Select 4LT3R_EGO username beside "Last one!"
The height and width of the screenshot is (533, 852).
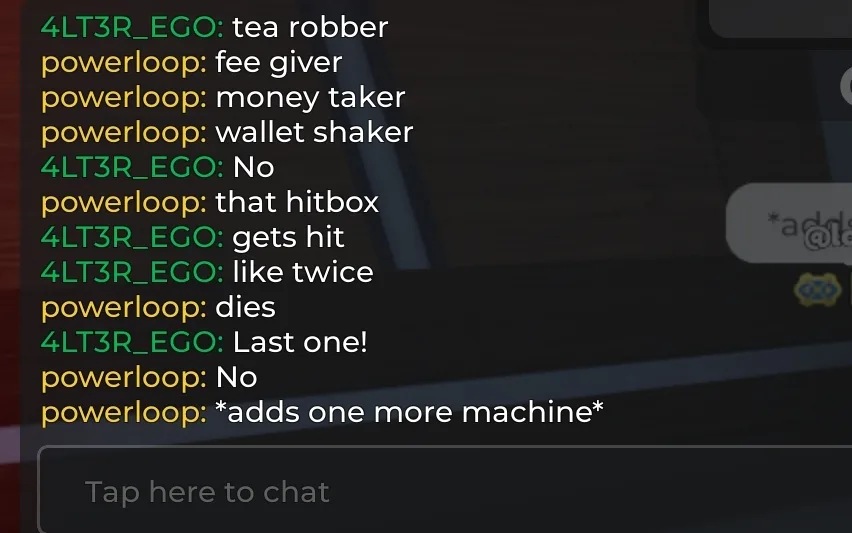pyautogui.click(x=131, y=342)
